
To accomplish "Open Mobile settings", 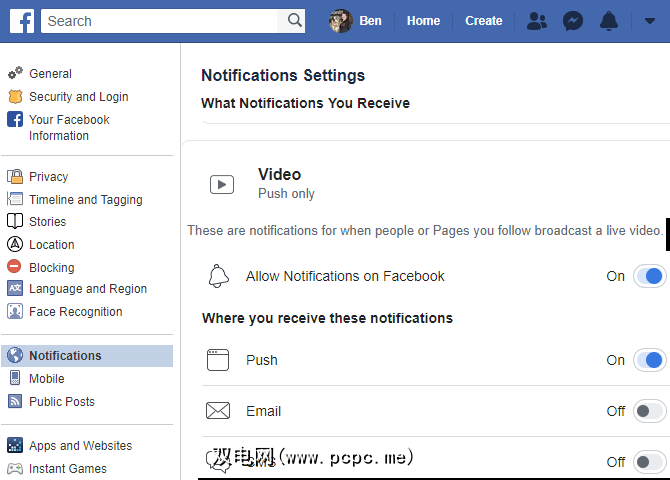I will [x=47, y=379].
